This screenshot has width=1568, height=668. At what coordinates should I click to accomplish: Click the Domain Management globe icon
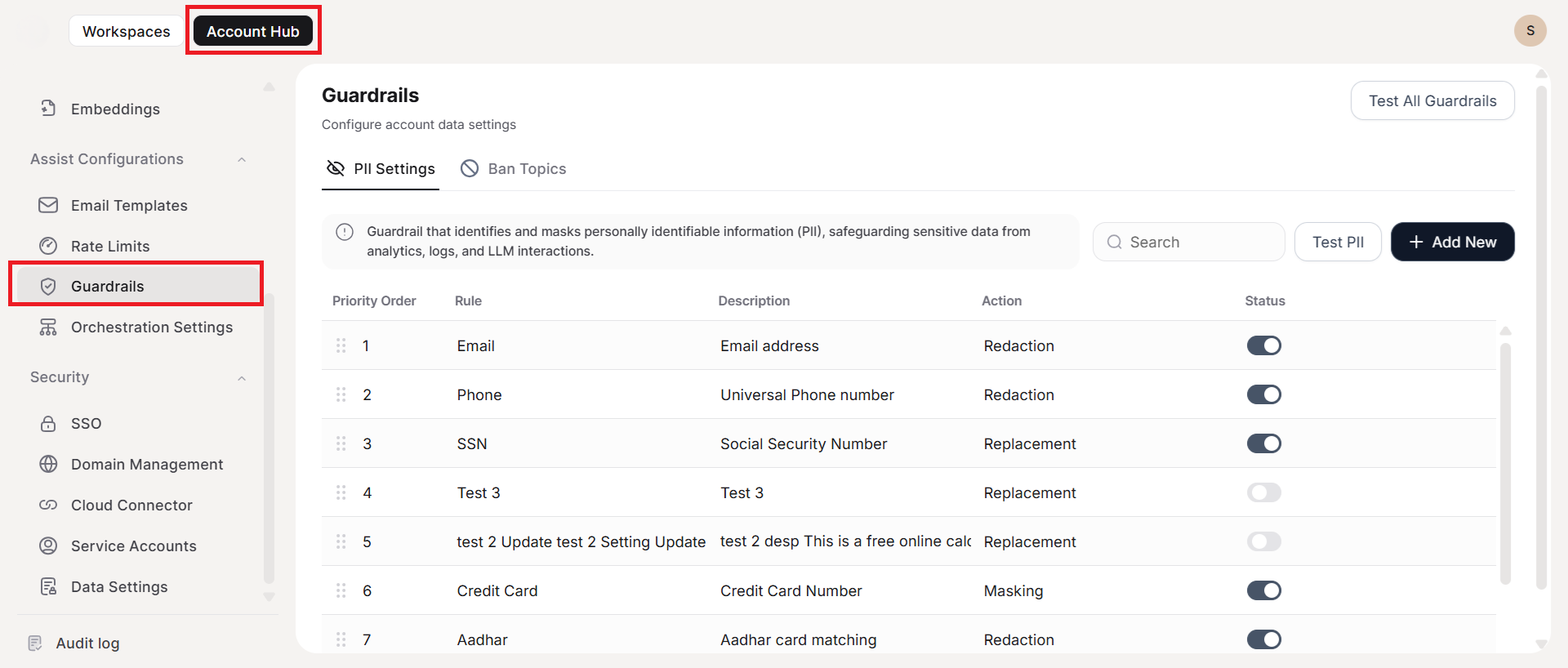point(48,465)
